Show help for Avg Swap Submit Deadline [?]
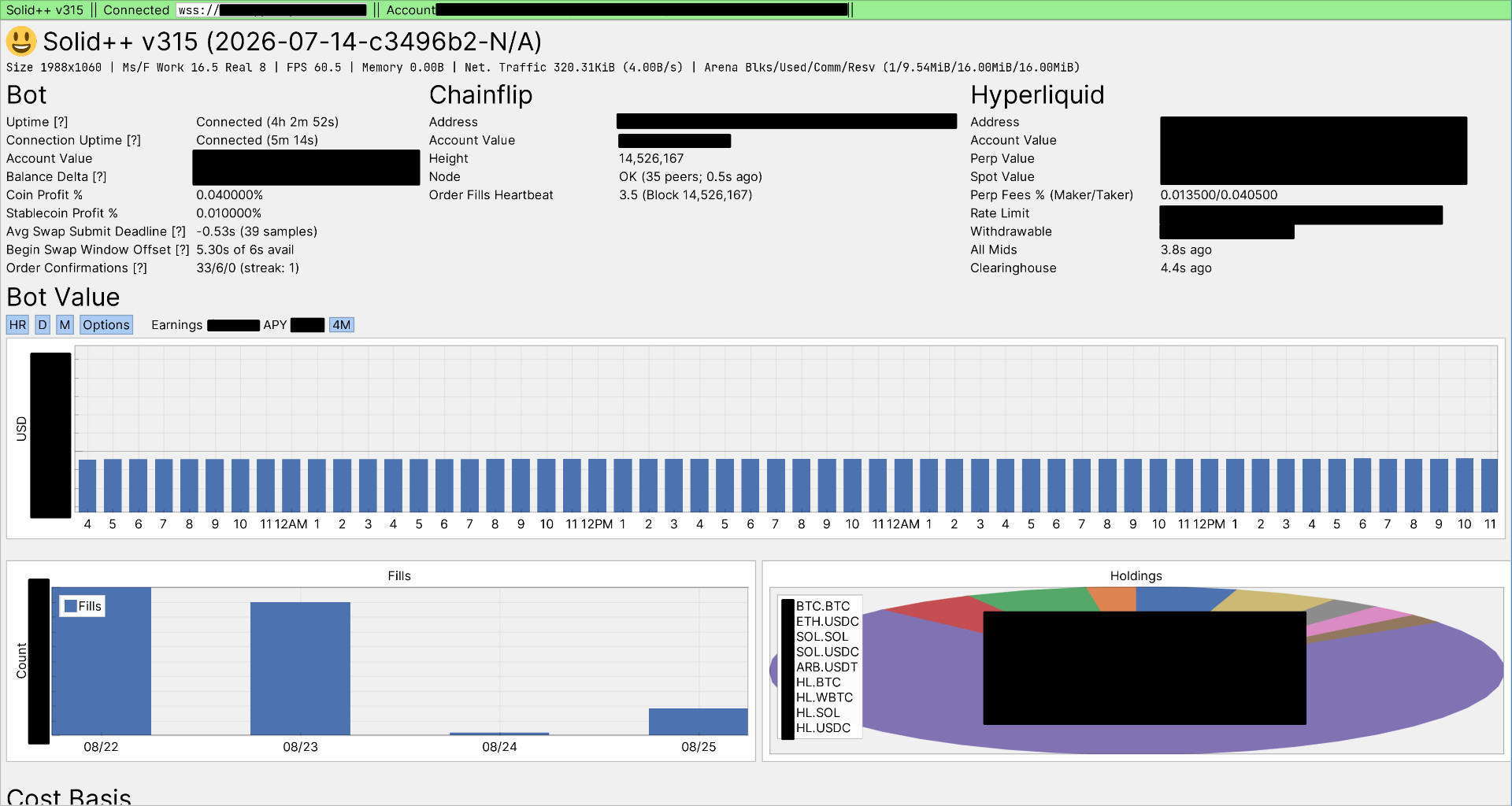1512x806 pixels. click(179, 231)
